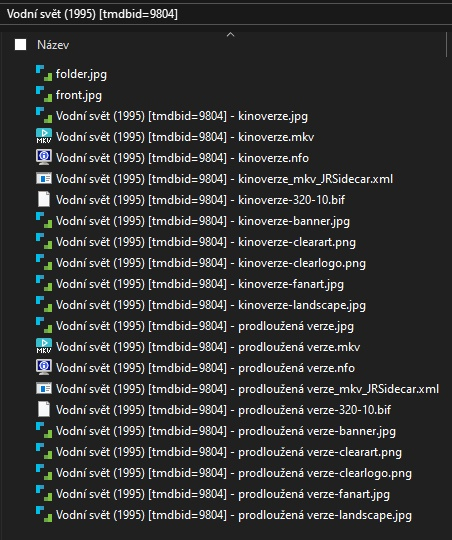
Task: Click the image icon of prodloužená verze.jpg
Action: tap(44, 325)
